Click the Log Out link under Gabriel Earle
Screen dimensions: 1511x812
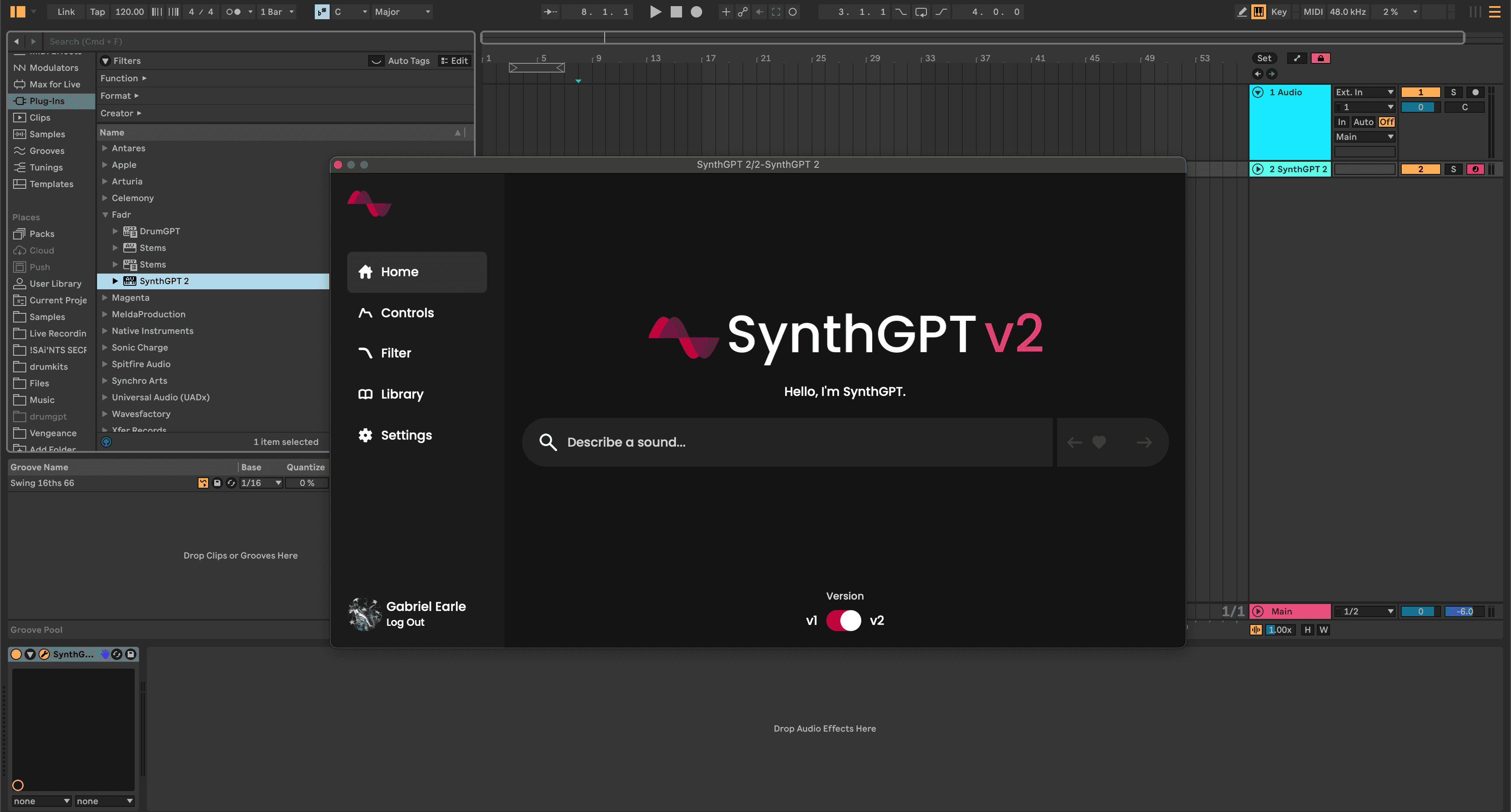(405, 622)
